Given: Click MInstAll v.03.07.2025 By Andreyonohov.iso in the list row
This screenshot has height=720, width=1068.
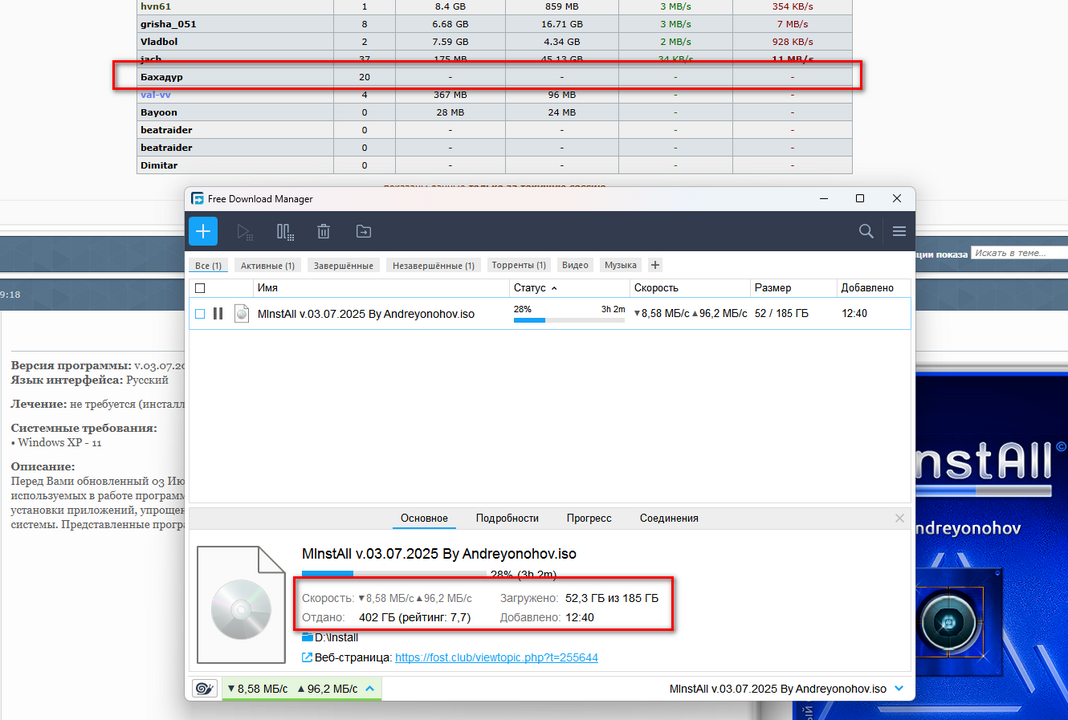Looking at the screenshot, I should (x=366, y=314).
